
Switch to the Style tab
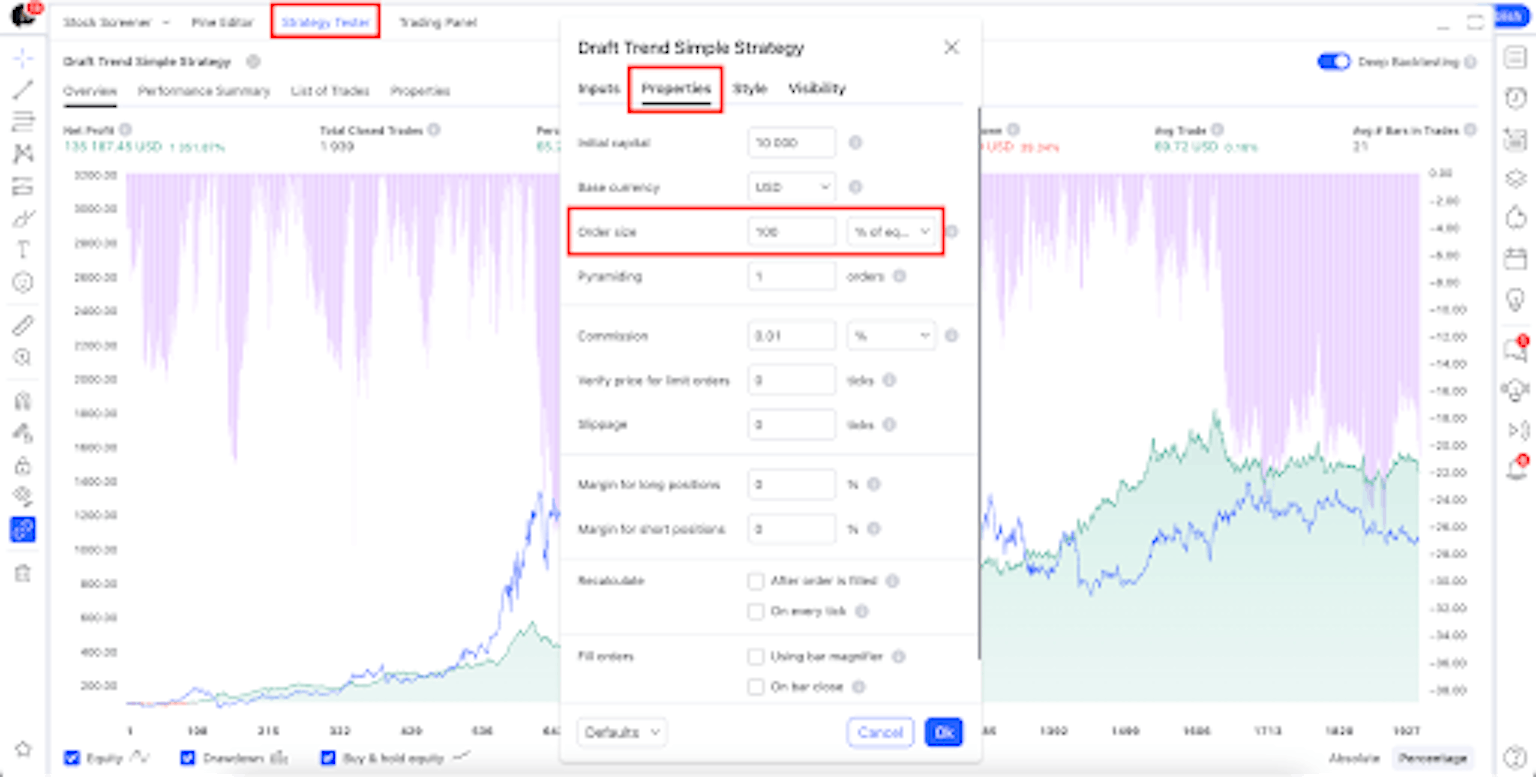point(750,88)
